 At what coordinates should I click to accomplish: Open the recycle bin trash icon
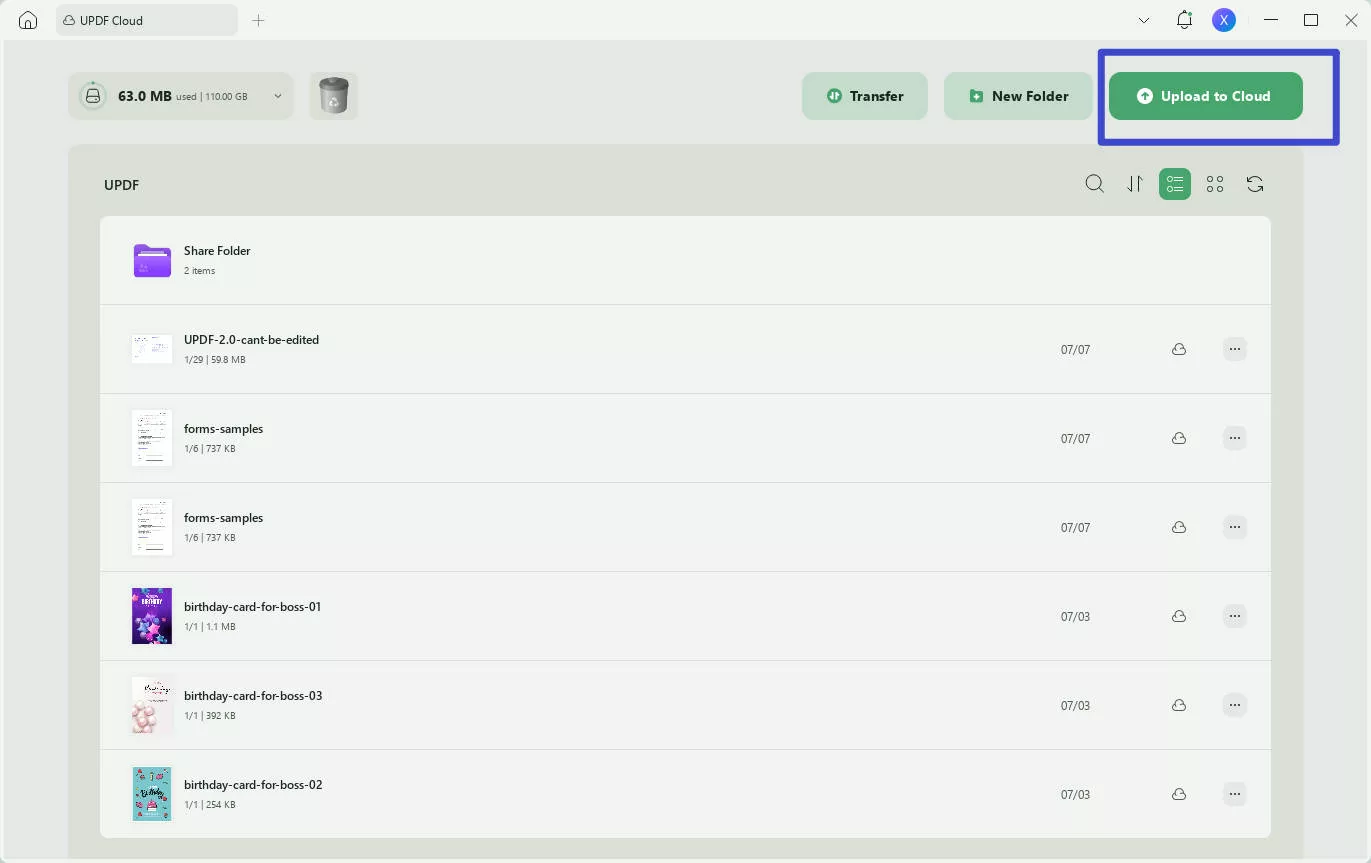(x=333, y=96)
